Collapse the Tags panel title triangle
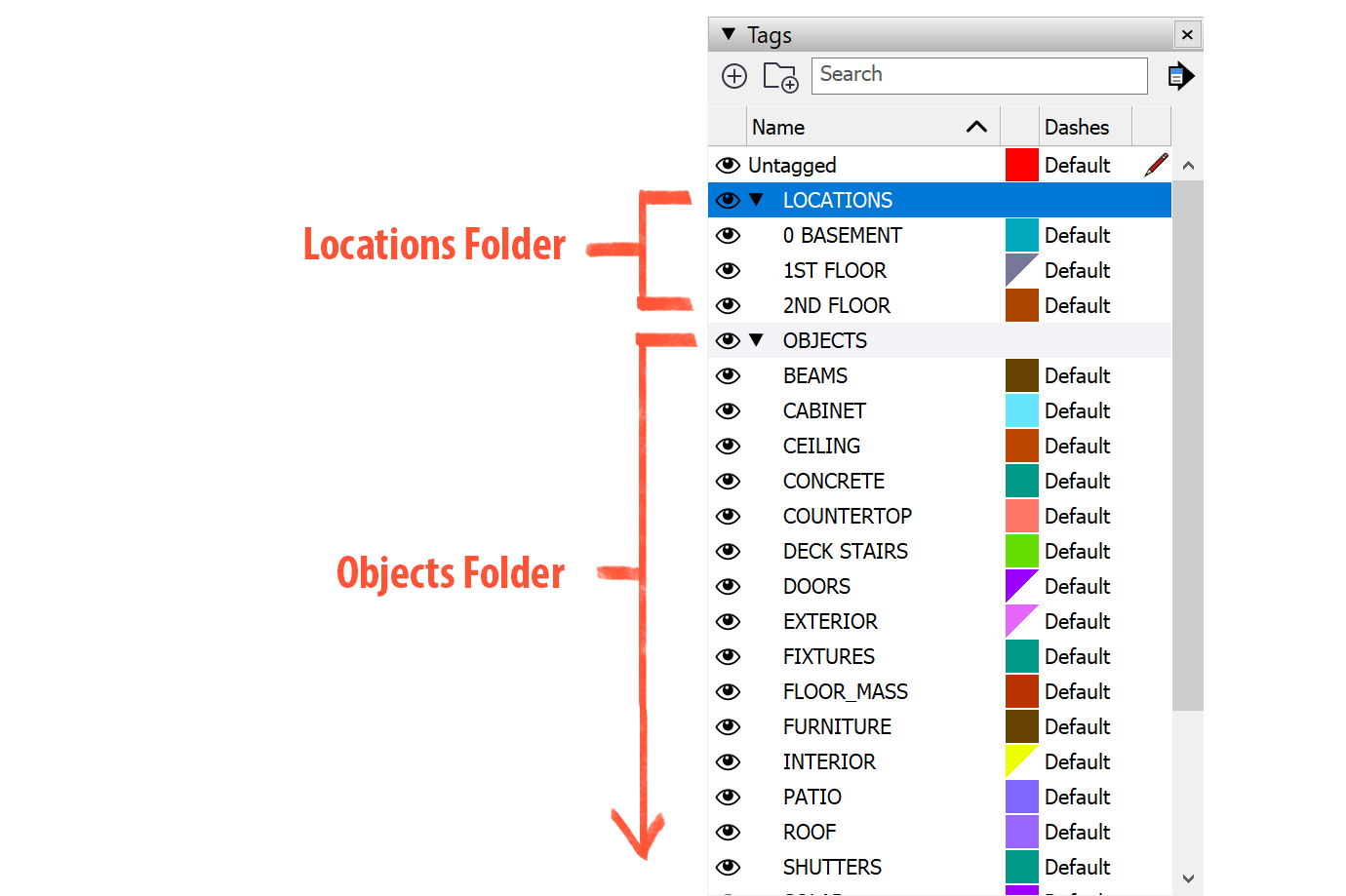This screenshot has width=1346, height=896. point(729,35)
